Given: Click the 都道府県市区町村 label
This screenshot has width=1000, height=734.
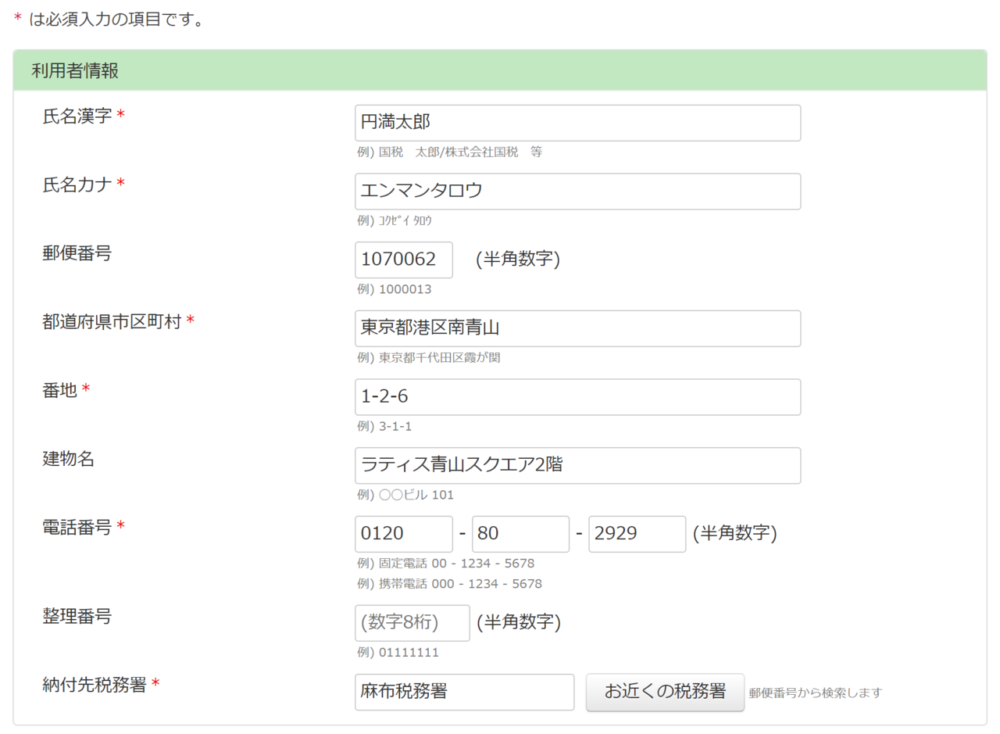Looking at the screenshot, I should 112,321.
